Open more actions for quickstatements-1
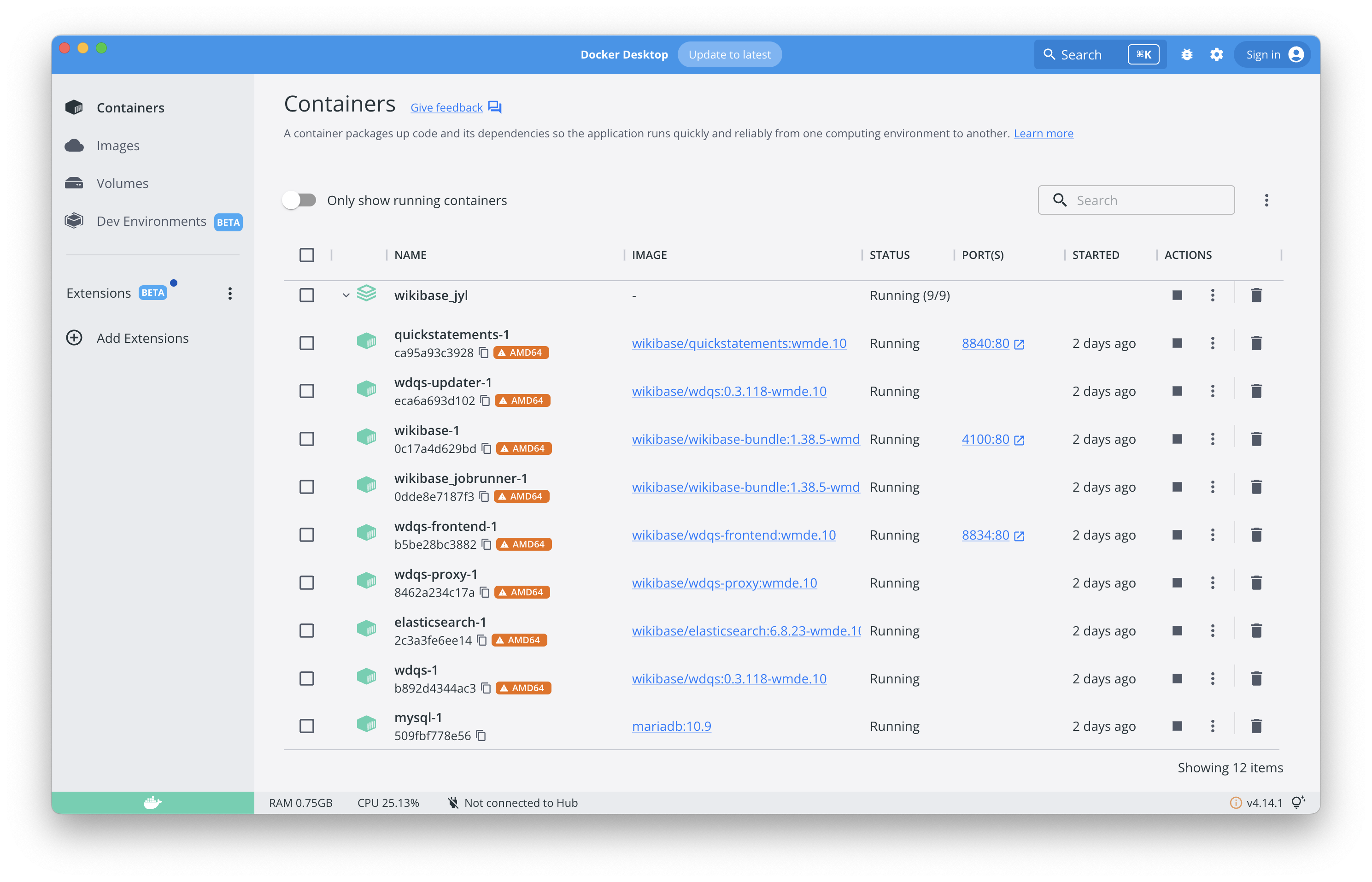The image size is (1372, 882). coord(1212,343)
